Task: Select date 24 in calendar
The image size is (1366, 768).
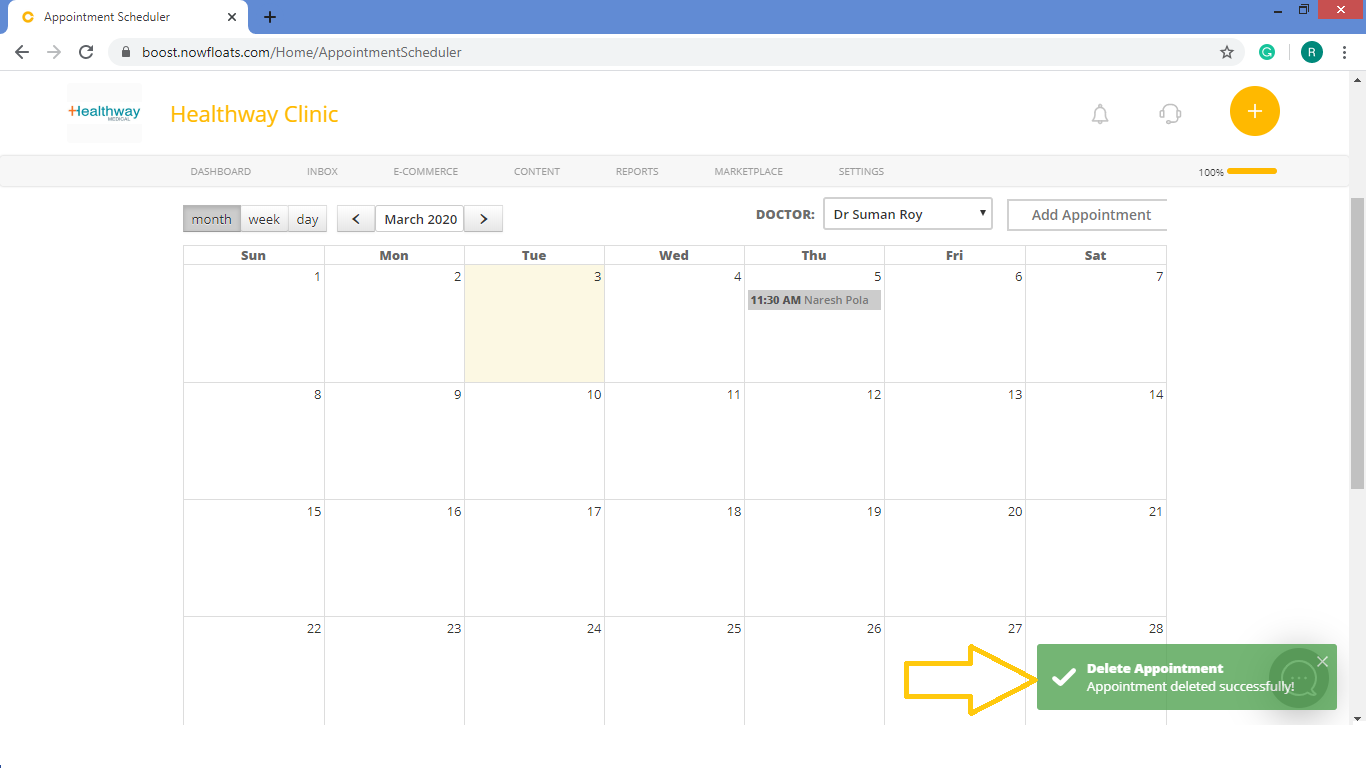Action: click(x=594, y=629)
